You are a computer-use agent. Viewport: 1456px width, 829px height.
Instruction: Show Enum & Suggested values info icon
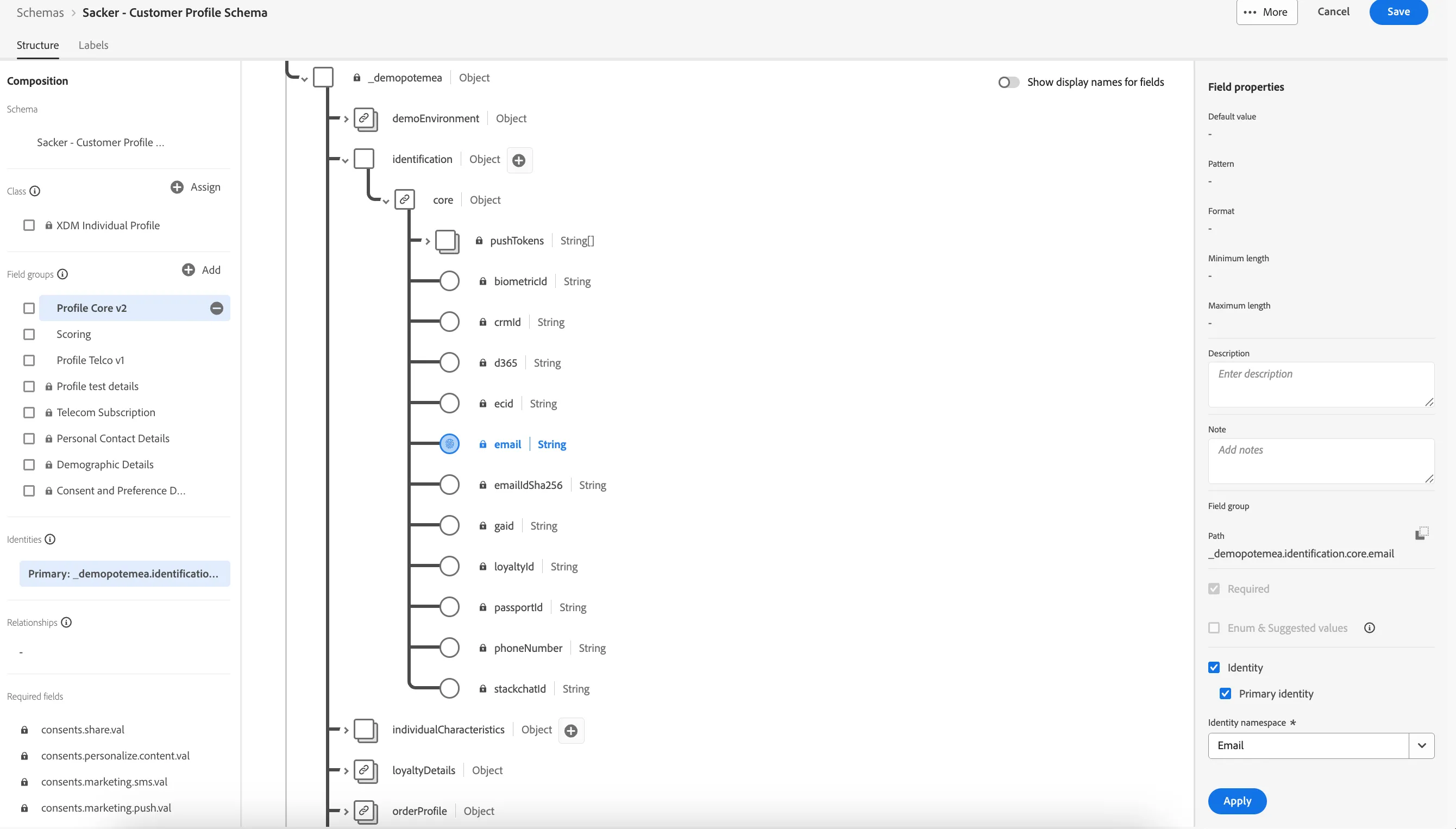coord(1370,628)
